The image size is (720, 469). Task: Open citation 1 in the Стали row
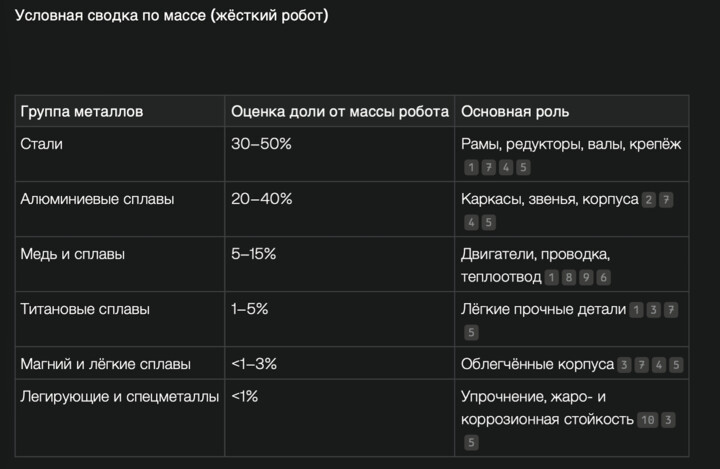[x=471, y=167]
